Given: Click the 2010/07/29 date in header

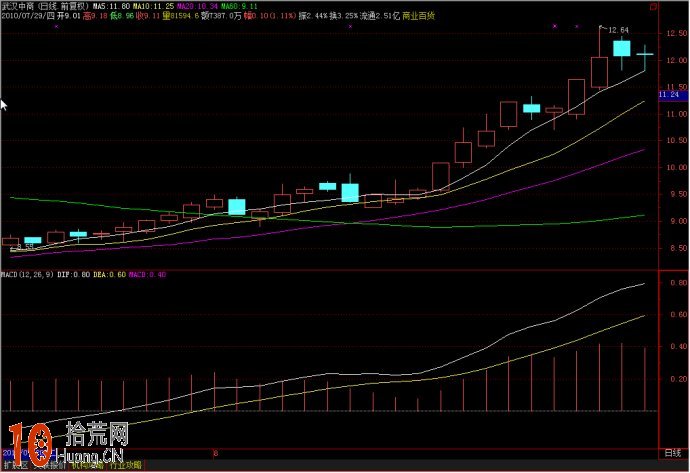Looking at the screenshot, I should click(23, 16).
